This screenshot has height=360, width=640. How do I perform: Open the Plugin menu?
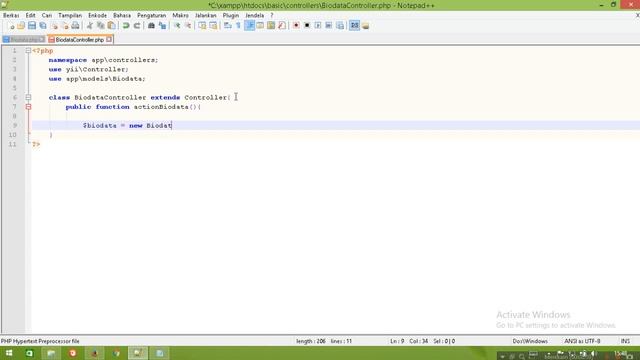point(231,16)
